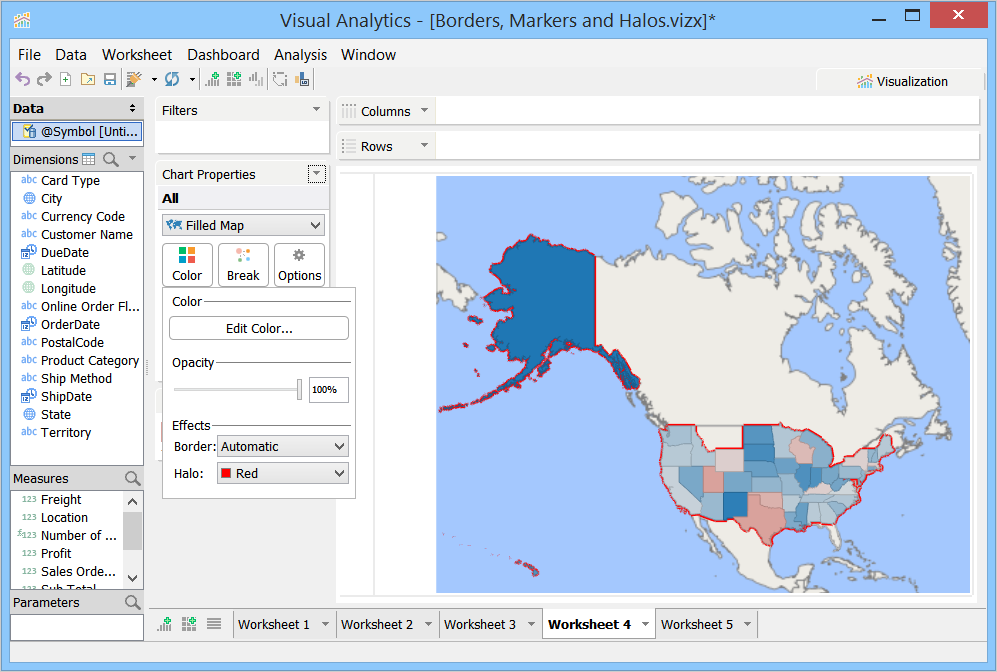Open the Border Automatic dropdown
This screenshot has width=997, height=672.
click(x=283, y=446)
